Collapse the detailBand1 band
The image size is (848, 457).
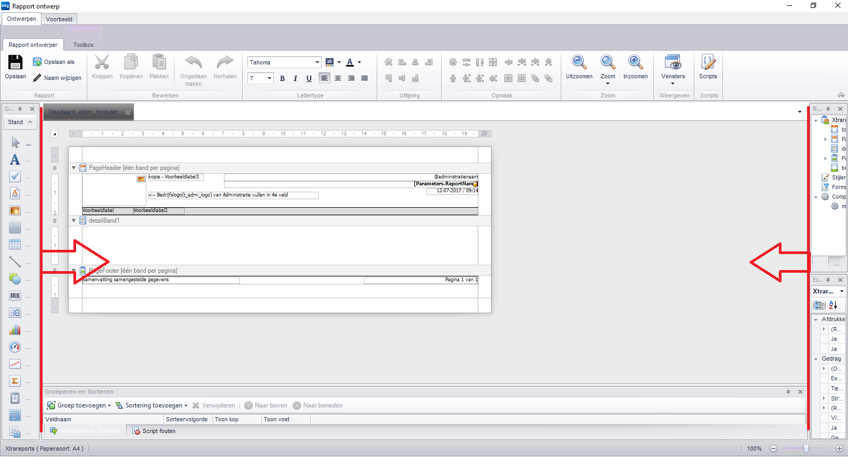(x=74, y=221)
